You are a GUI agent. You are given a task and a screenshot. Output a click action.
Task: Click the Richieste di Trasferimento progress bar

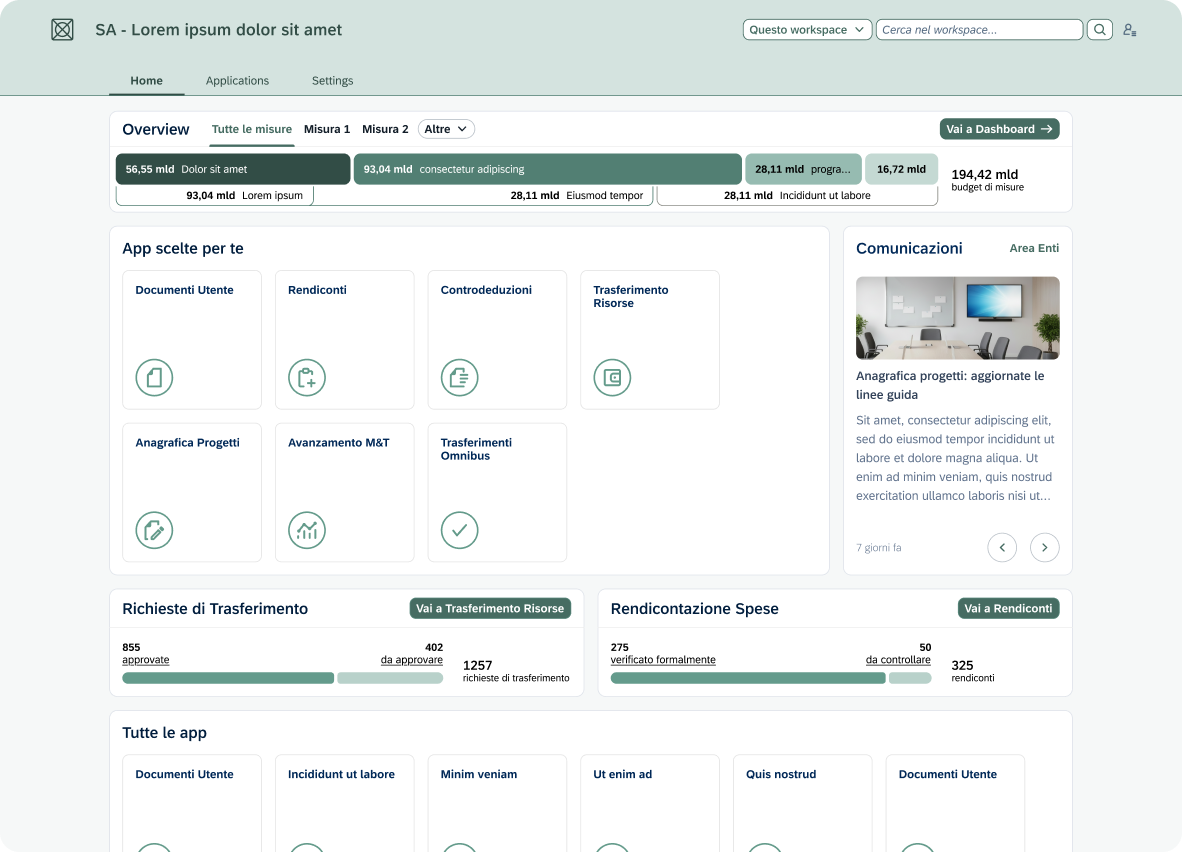[282, 677]
